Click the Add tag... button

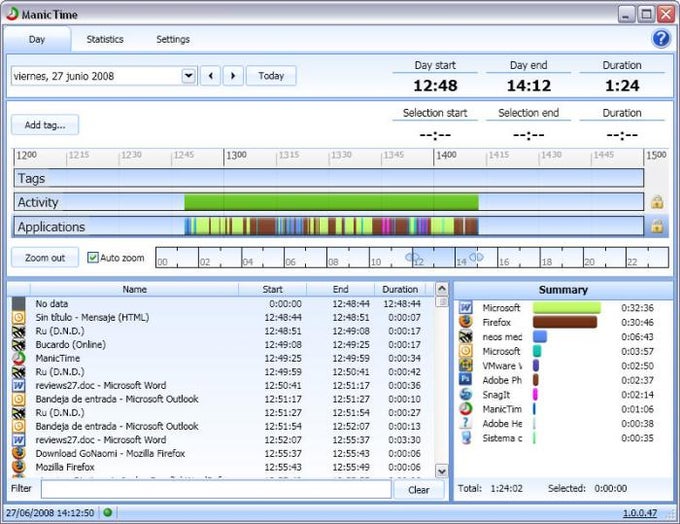pos(45,125)
